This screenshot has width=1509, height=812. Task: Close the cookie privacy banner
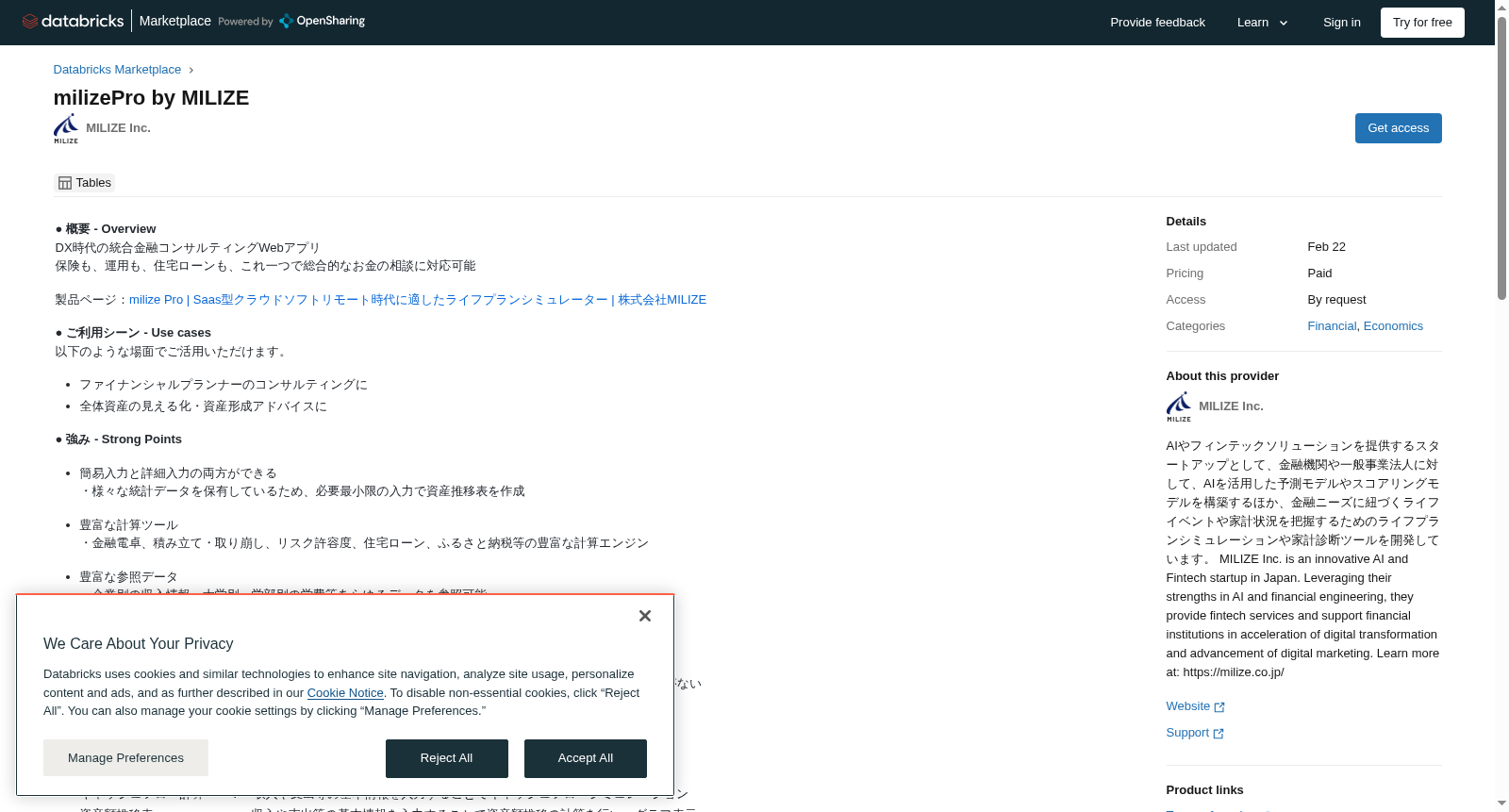pos(645,616)
